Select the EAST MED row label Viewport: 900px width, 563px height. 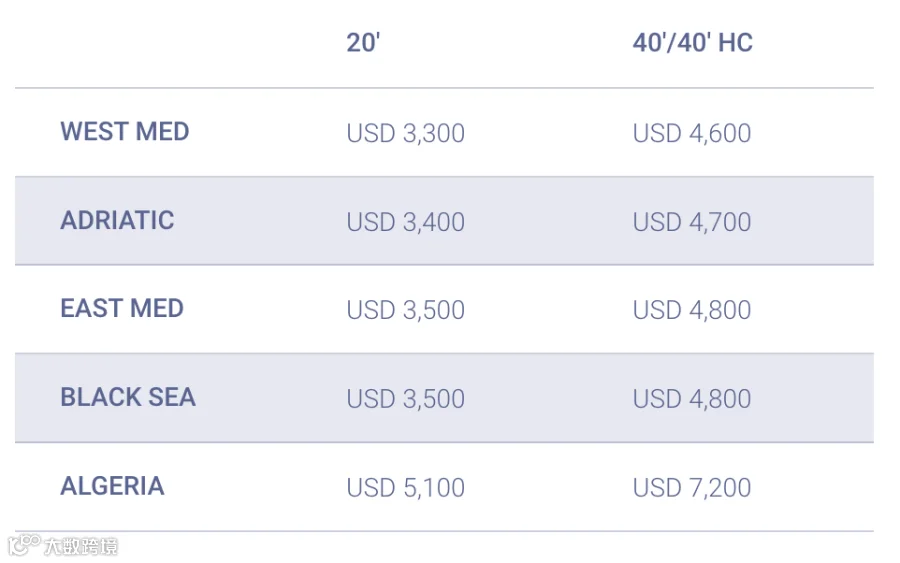coord(122,309)
